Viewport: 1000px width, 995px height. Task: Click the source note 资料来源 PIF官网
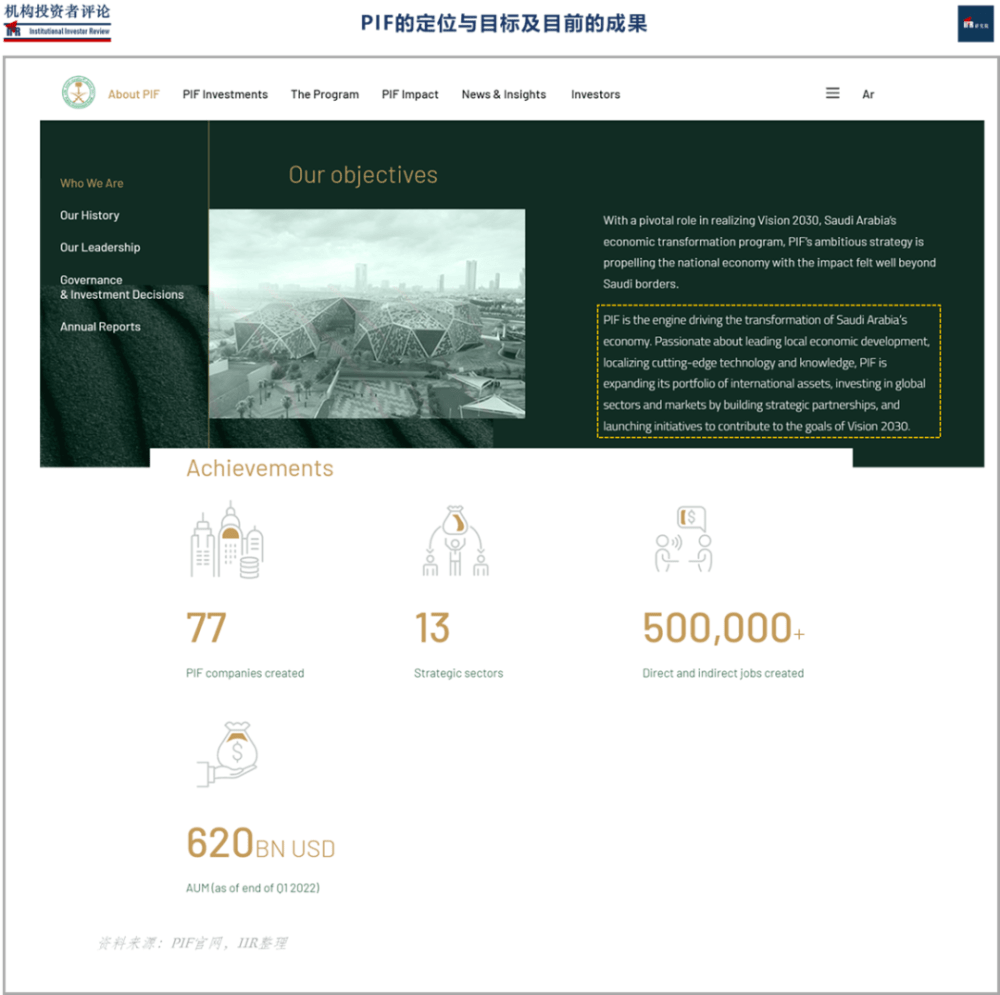(x=193, y=943)
